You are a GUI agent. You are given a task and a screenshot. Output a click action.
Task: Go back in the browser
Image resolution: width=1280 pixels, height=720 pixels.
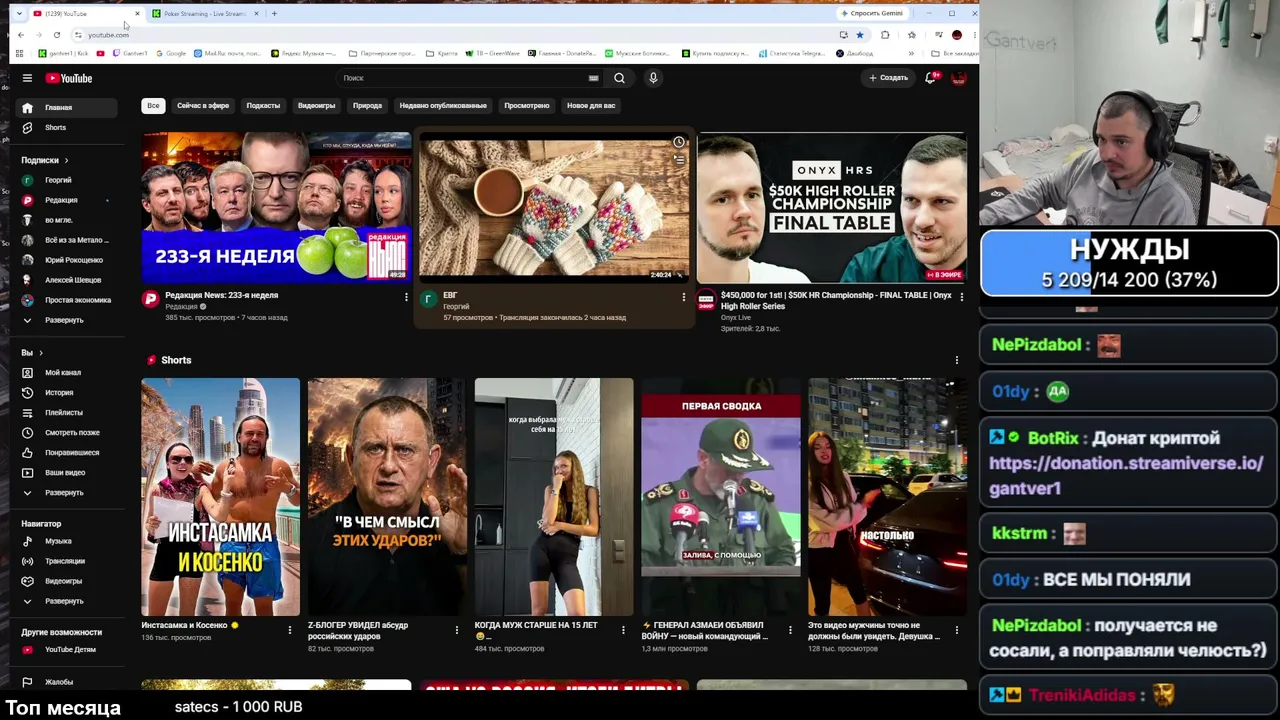[x=21, y=35]
